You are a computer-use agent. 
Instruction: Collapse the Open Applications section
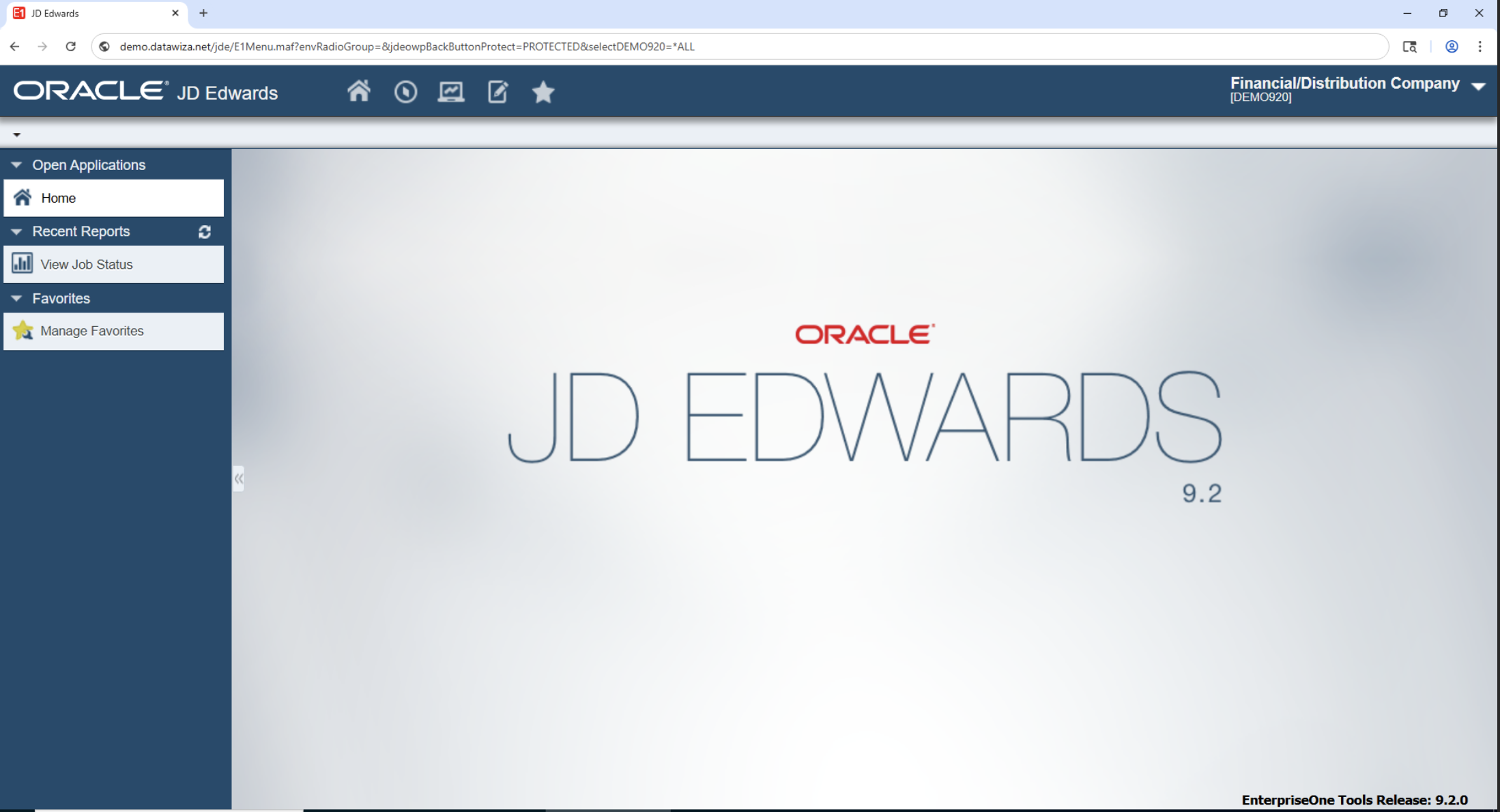(16, 165)
